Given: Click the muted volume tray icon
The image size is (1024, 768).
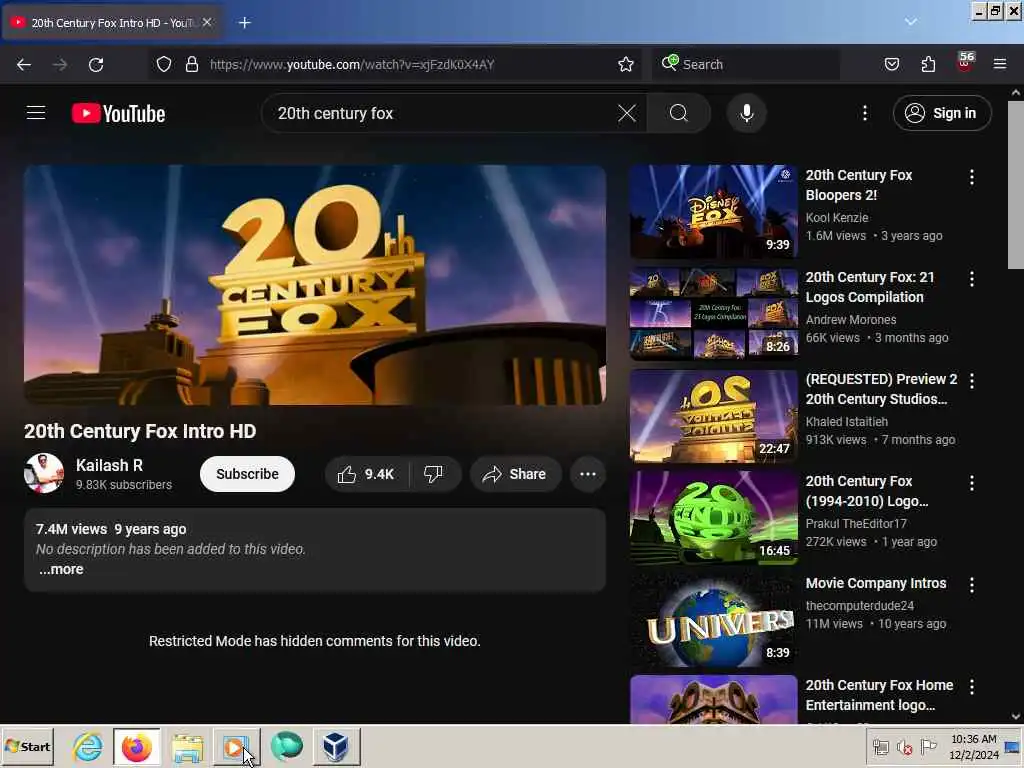Looking at the screenshot, I should click(904, 747).
